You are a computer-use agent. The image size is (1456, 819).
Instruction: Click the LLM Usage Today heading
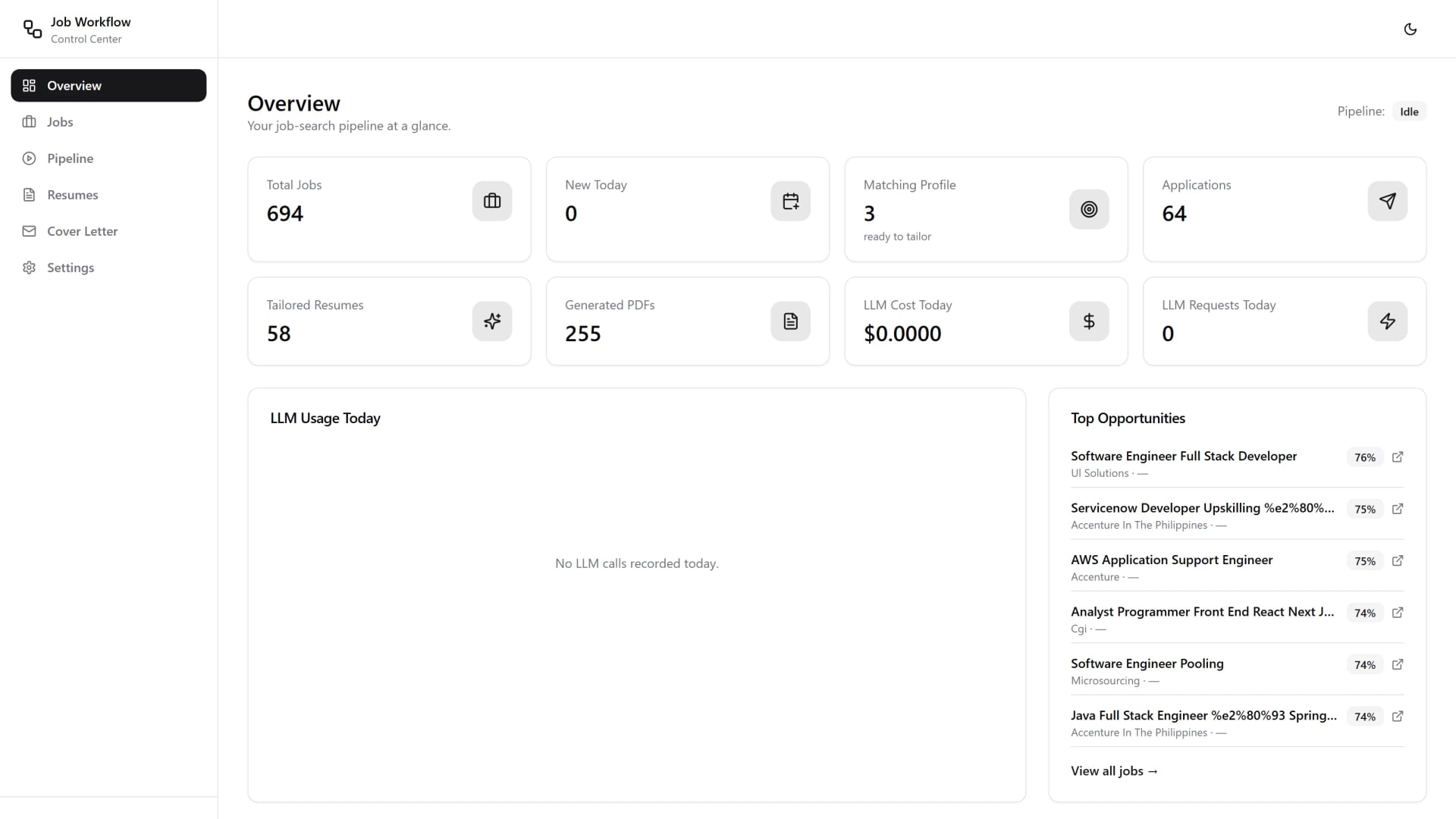(325, 418)
